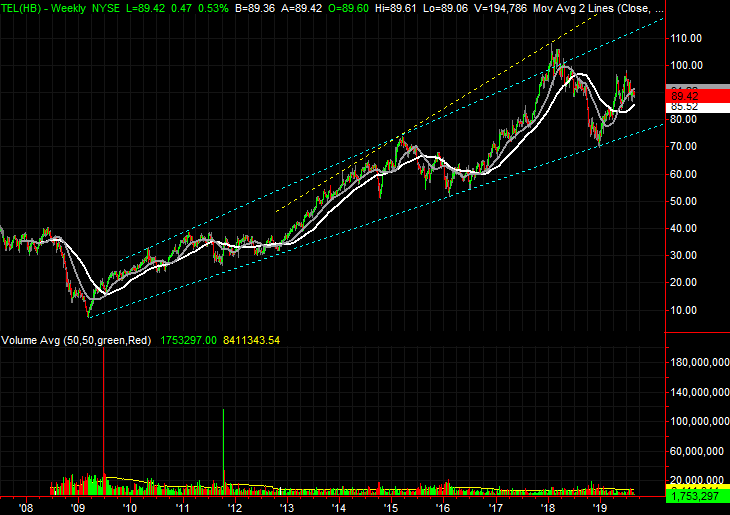Click the '15 year marker on time axis

point(392,508)
